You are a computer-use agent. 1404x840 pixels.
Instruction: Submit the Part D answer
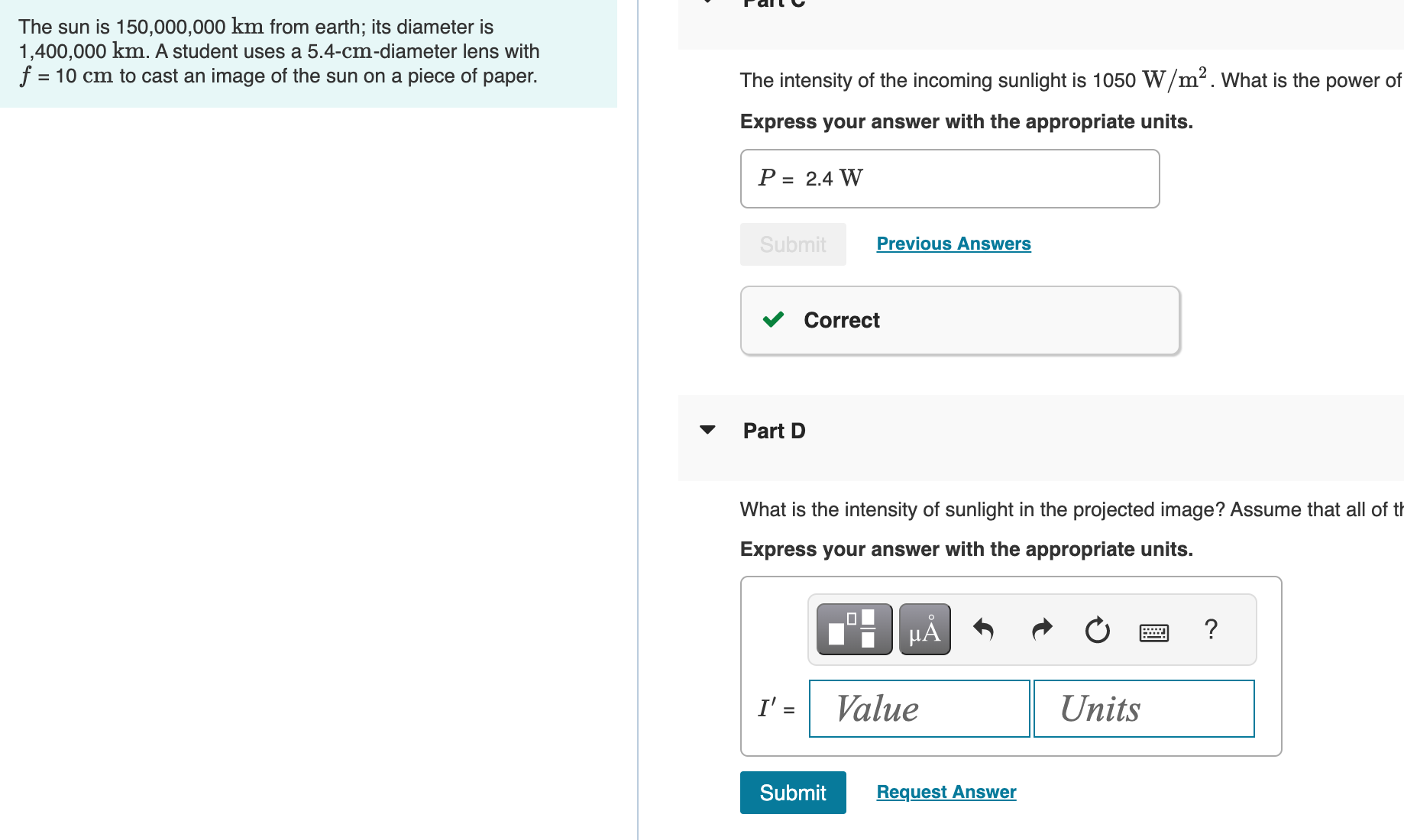pyautogui.click(x=792, y=792)
